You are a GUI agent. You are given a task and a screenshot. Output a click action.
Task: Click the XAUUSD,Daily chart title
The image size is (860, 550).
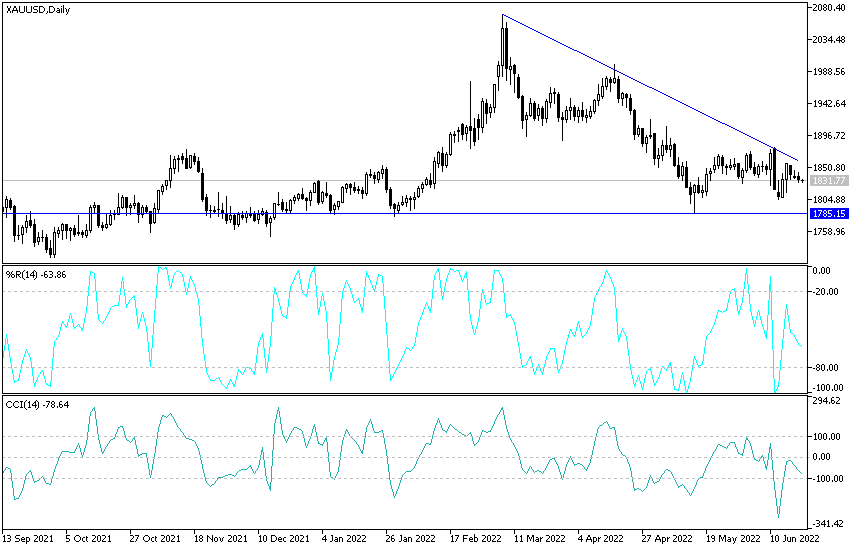pos(38,9)
